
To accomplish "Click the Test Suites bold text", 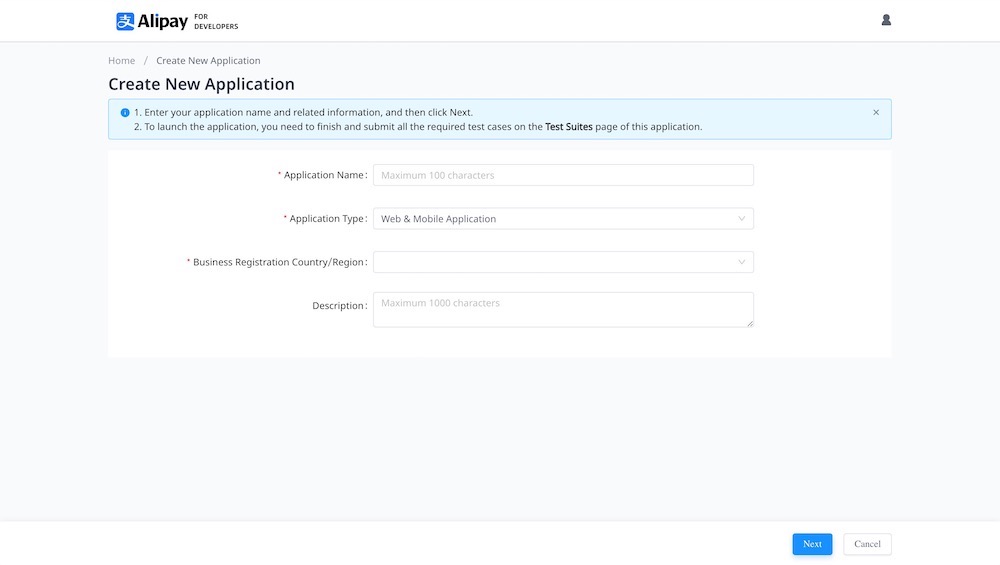I will click(x=568, y=127).
